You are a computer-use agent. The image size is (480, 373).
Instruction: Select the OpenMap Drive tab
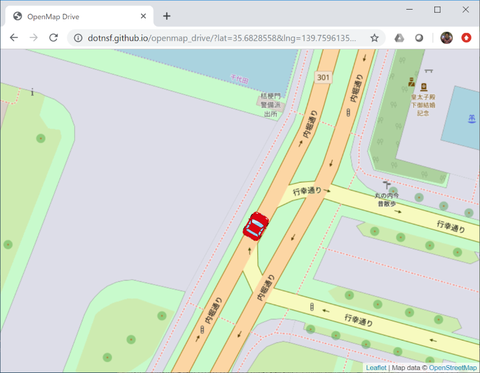79,16
